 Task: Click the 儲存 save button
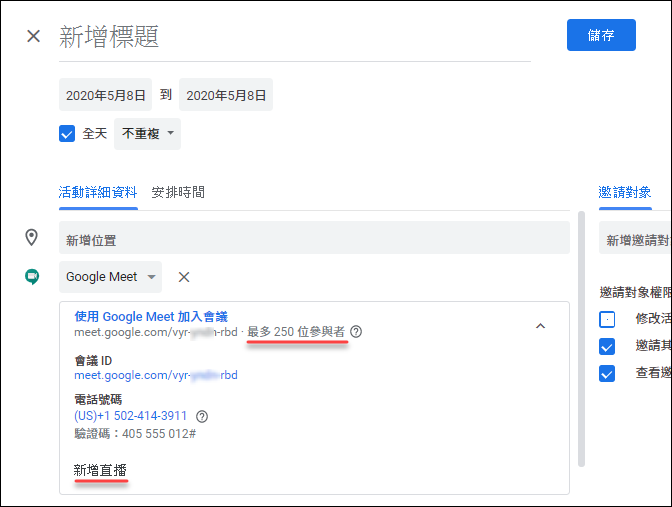point(601,35)
